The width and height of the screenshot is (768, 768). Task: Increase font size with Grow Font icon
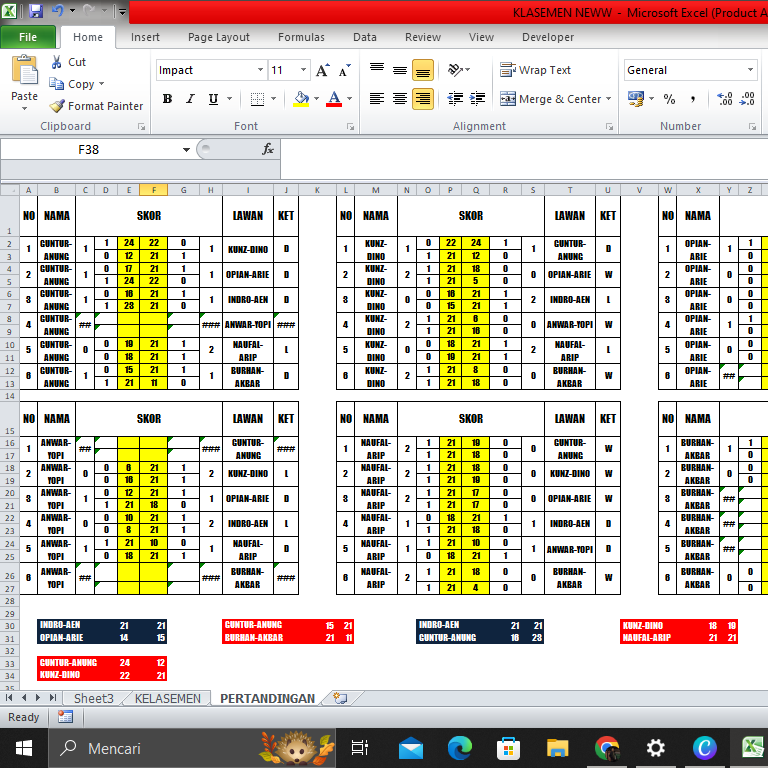coord(322,71)
